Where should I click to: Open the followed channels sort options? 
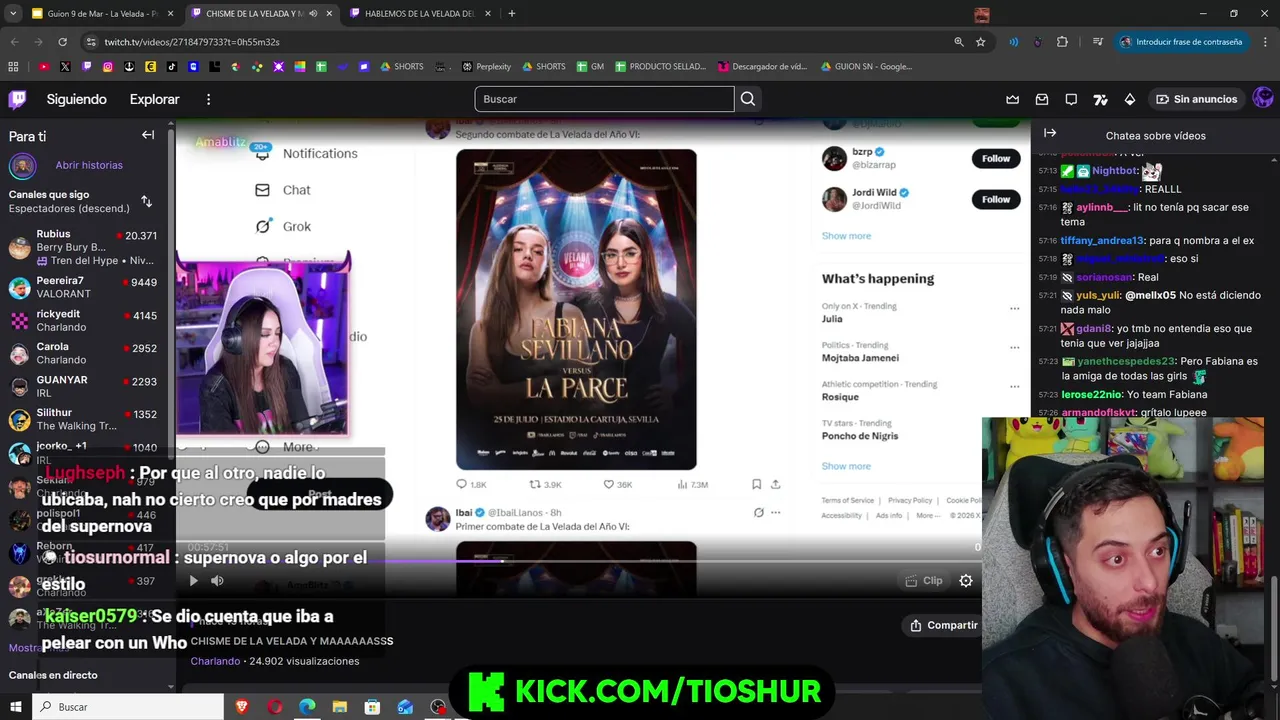[146, 201]
